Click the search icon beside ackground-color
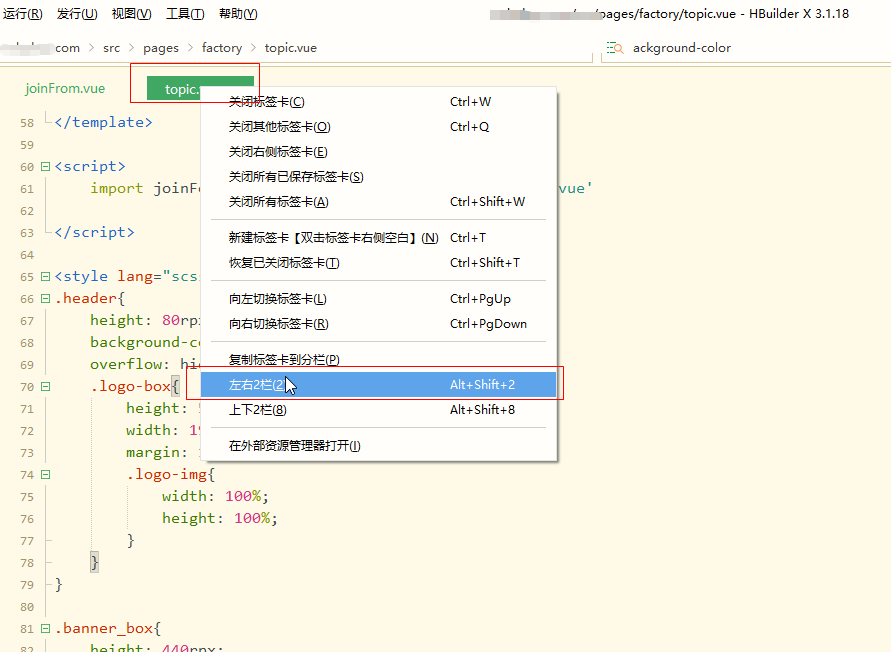891x652 pixels. pyautogui.click(x=615, y=48)
